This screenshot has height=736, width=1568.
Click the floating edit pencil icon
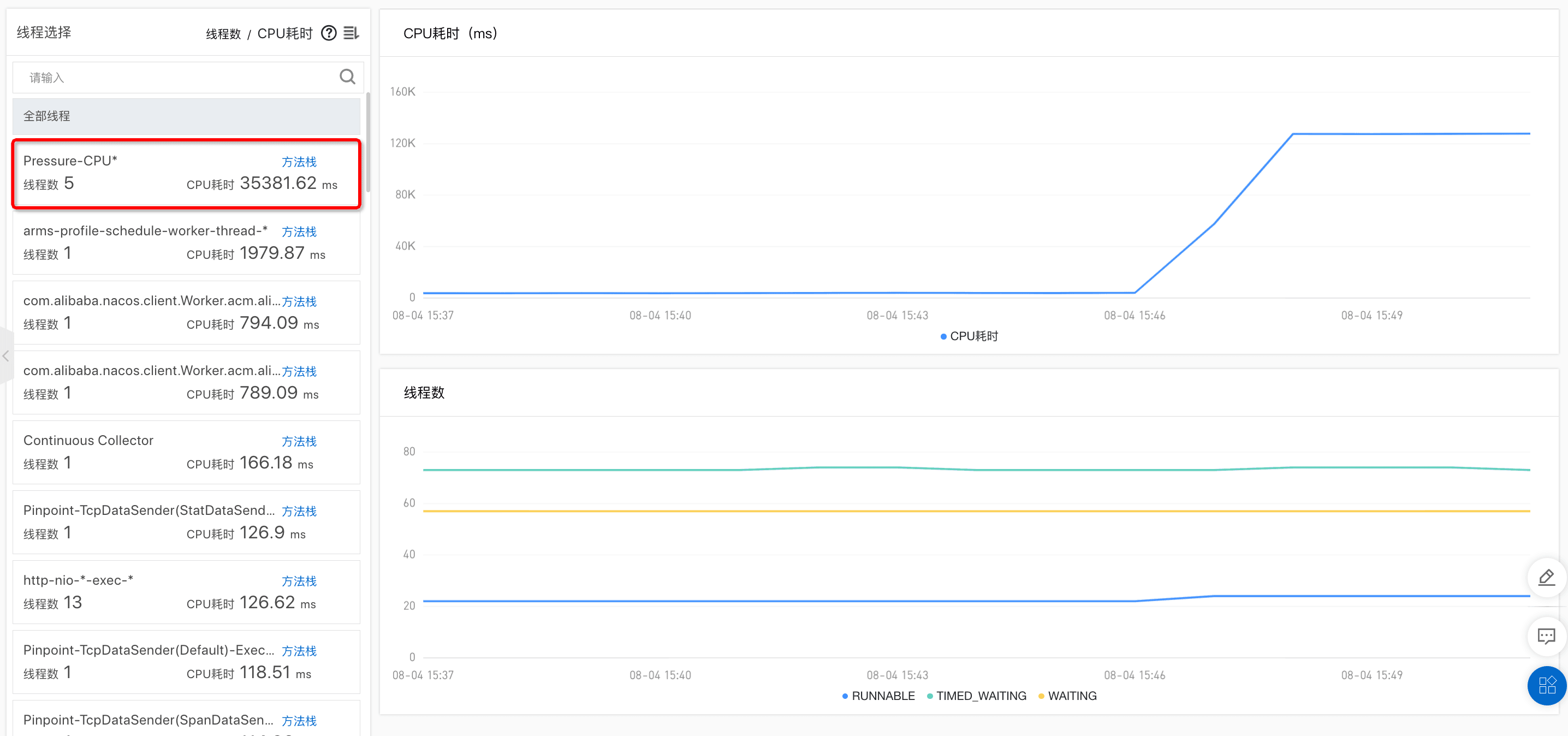[1546, 577]
